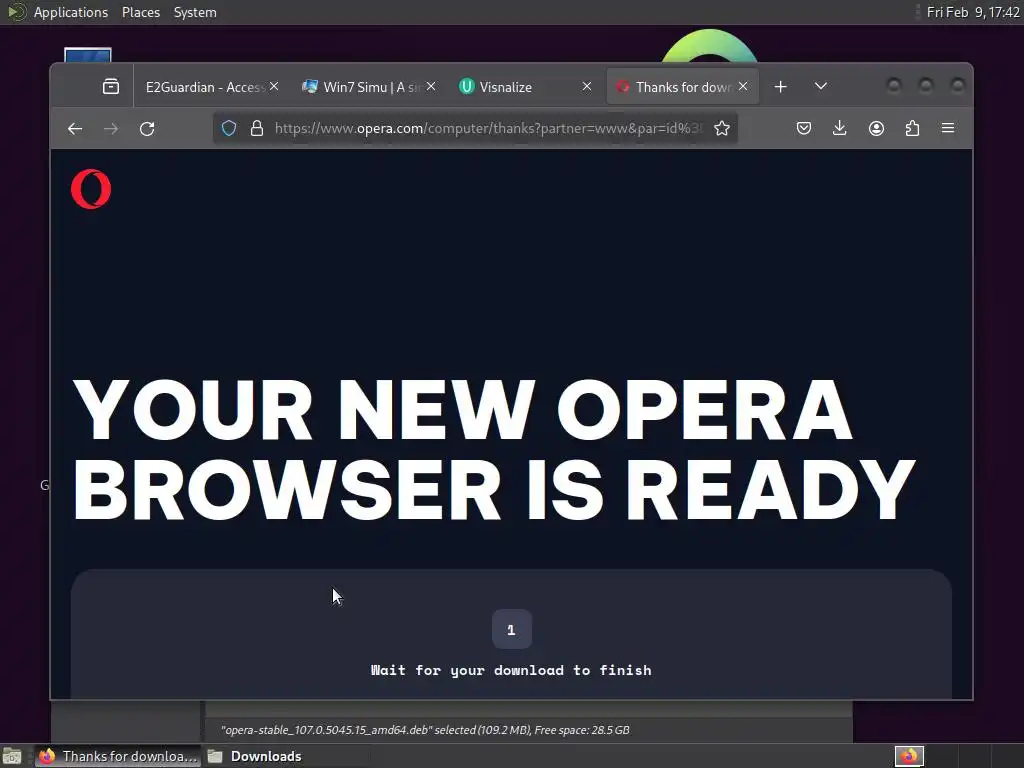Click the clock showing Fri Feb 9
1024x768 pixels.
[x=973, y=12]
